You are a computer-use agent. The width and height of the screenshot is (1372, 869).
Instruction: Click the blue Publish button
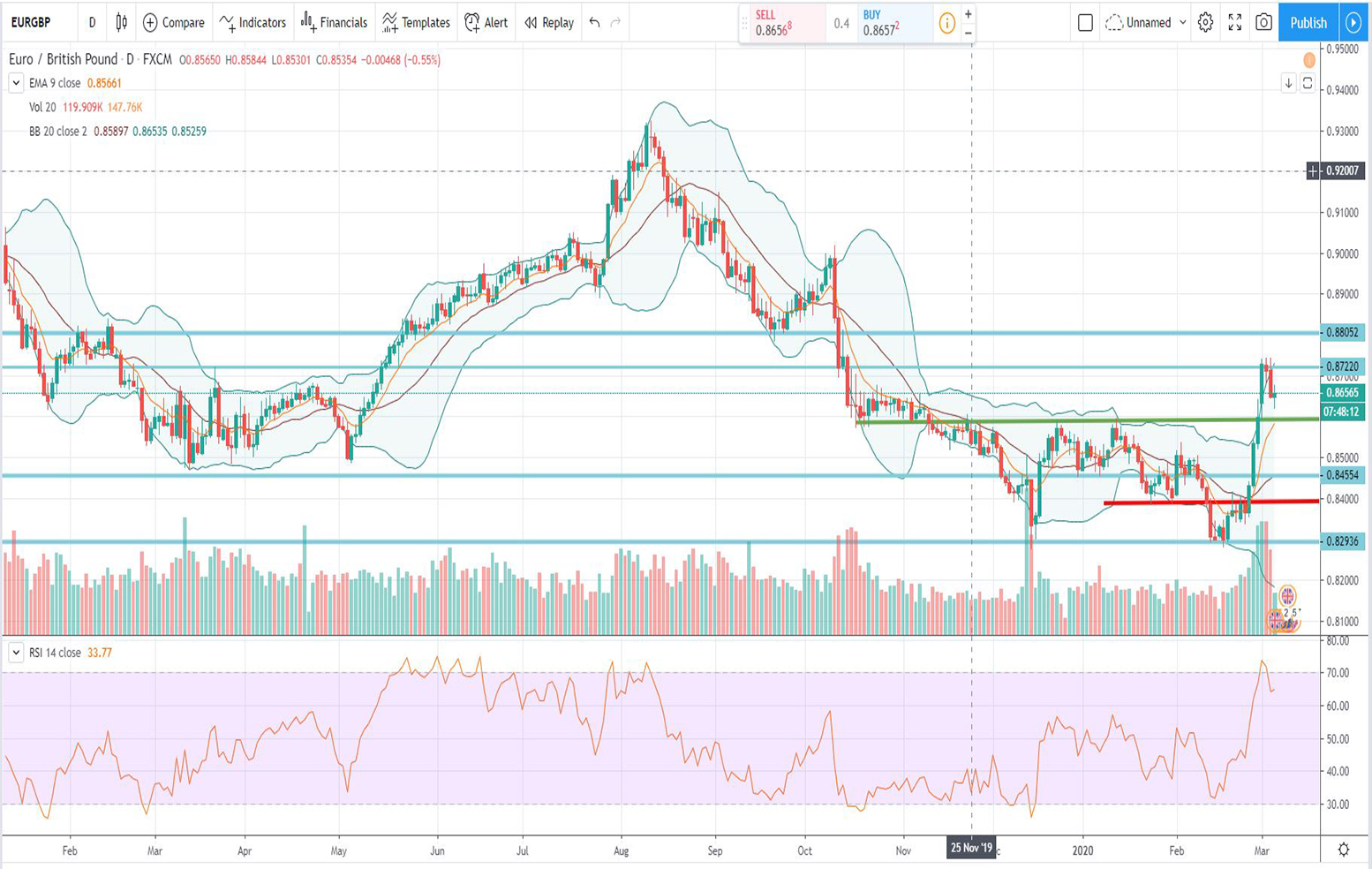click(x=1308, y=23)
